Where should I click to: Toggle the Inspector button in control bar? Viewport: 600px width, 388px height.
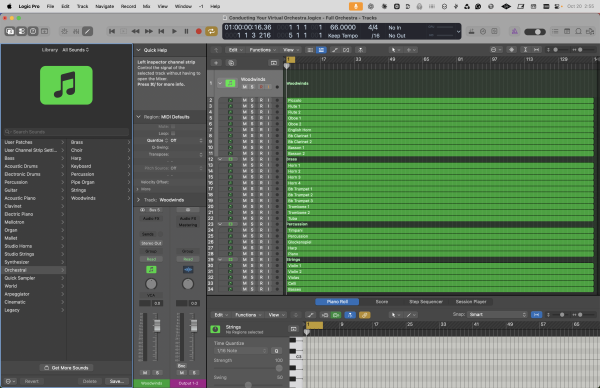22,31
